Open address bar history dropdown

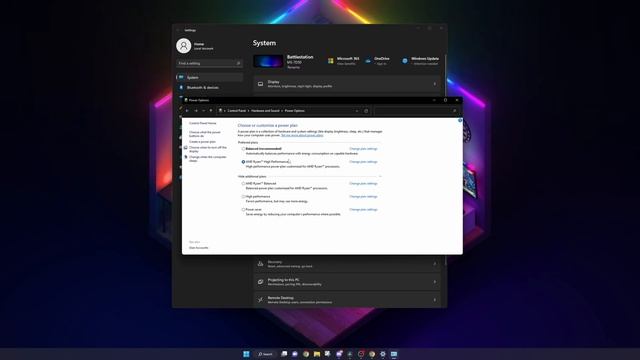tap(357, 111)
